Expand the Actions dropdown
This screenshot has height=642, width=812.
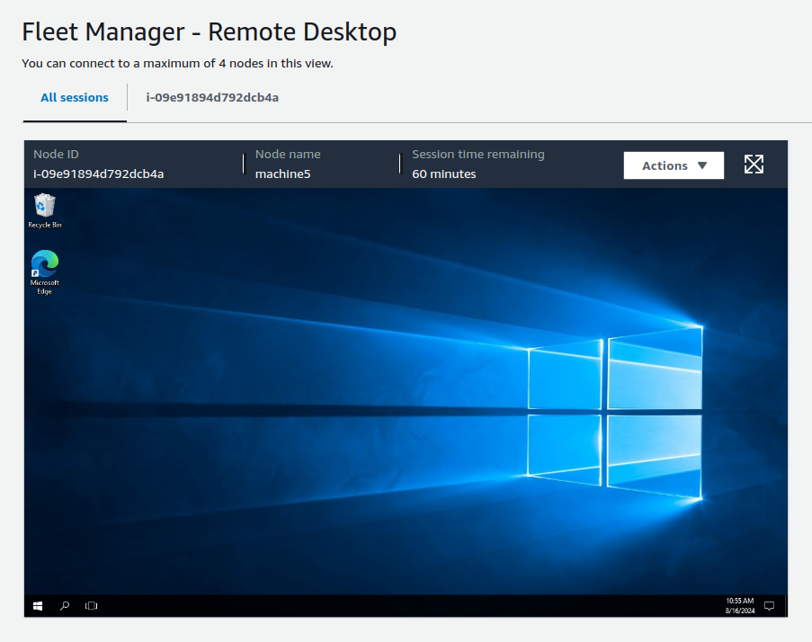pyautogui.click(x=674, y=166)
